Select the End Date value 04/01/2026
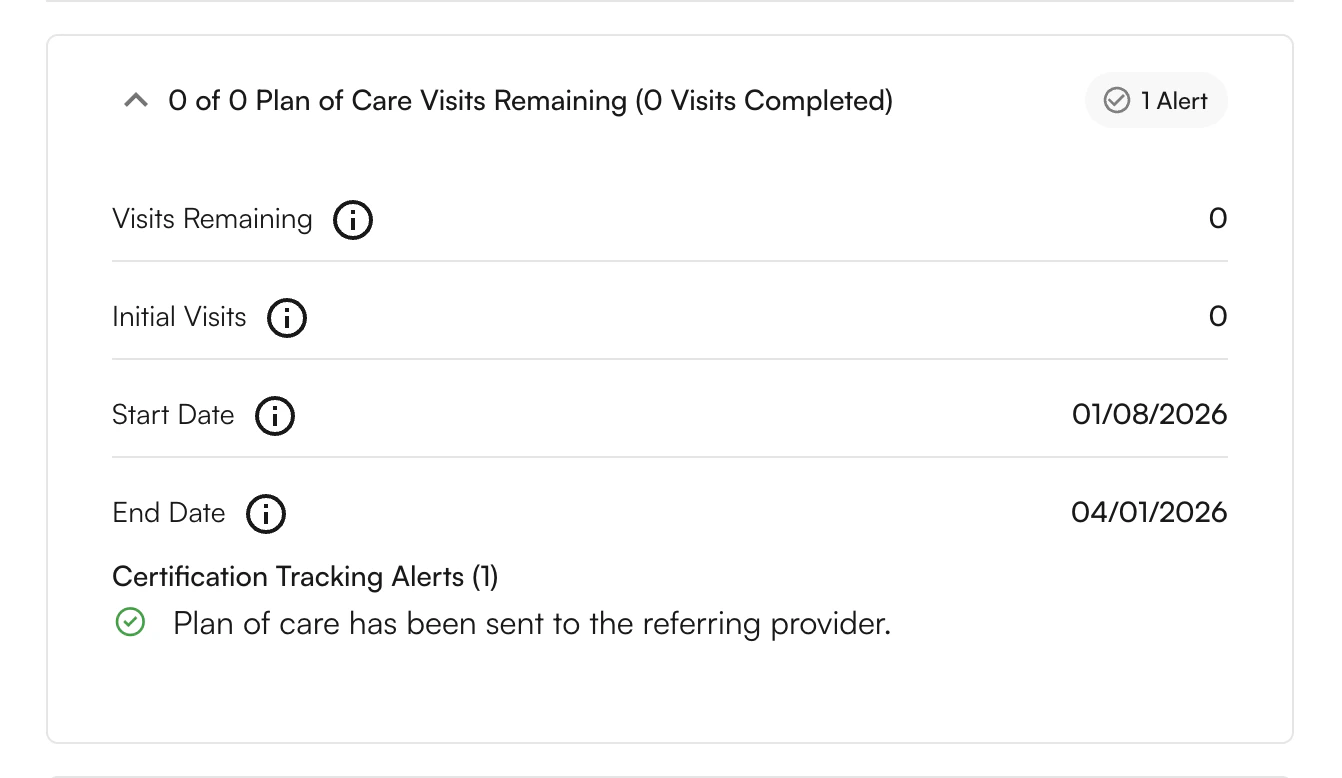This screenshot has height=778, width=1342. (1152, 512)
